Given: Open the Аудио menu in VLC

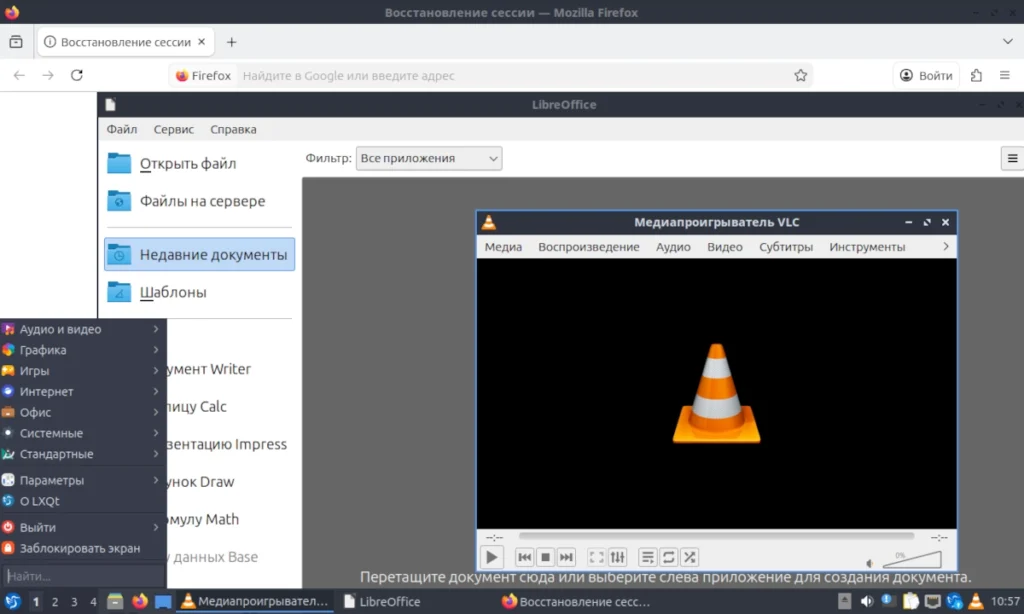Looking at the screenshot, I should pyautogui.click(x=673, y=247).
